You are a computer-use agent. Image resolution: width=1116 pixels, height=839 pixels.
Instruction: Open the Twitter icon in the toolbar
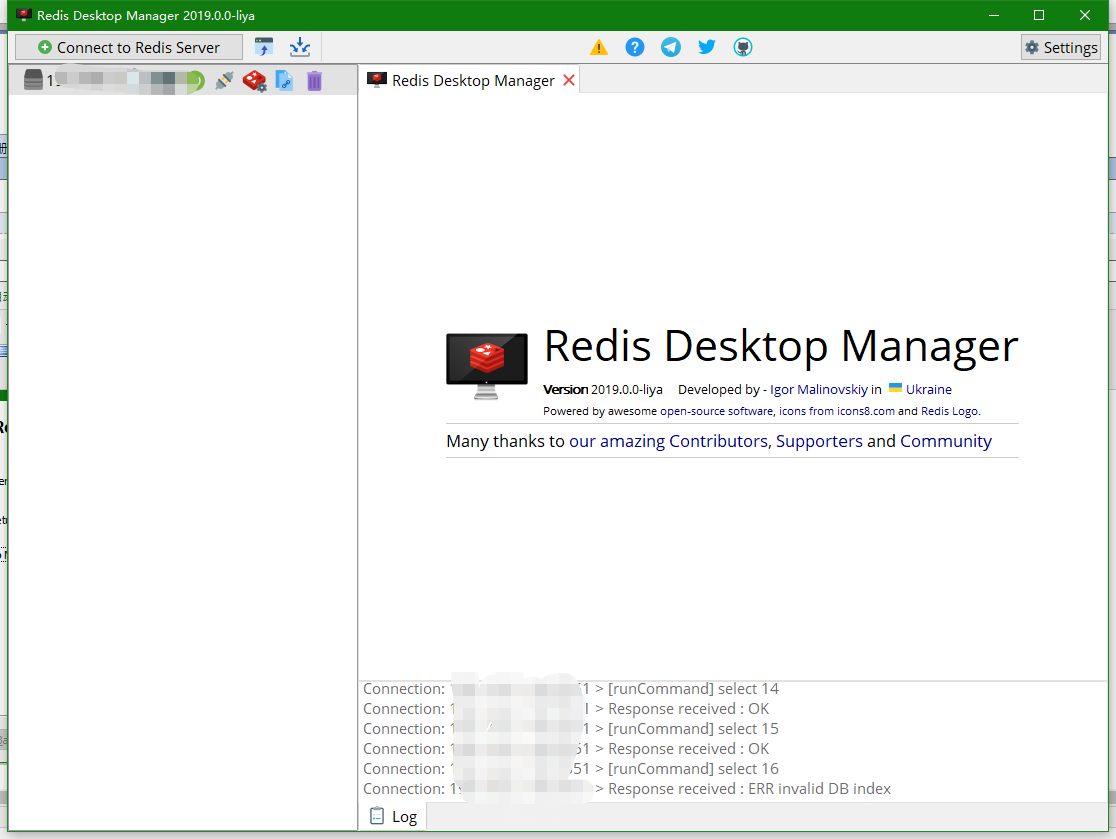tap(707, 46)
